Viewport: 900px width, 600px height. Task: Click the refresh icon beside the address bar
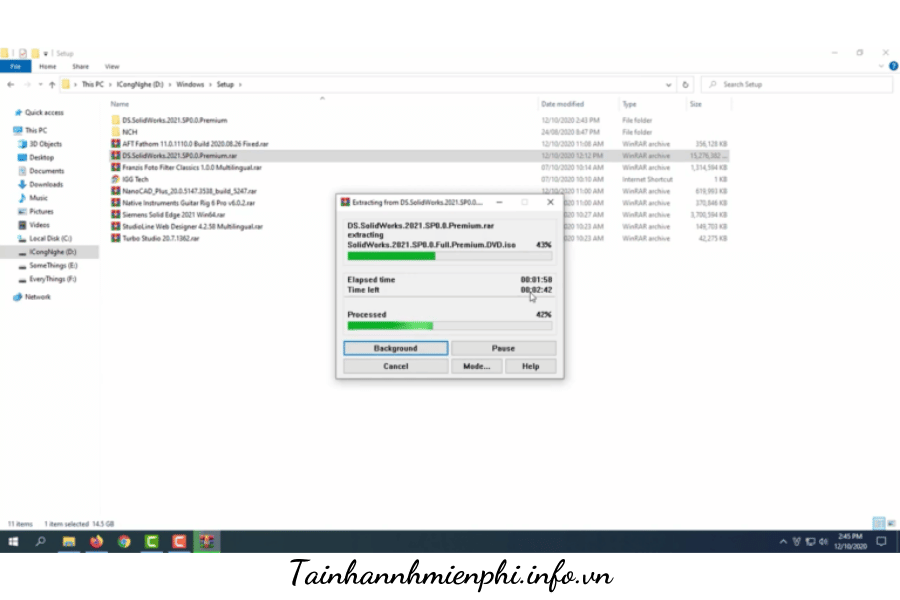(685, 85)
